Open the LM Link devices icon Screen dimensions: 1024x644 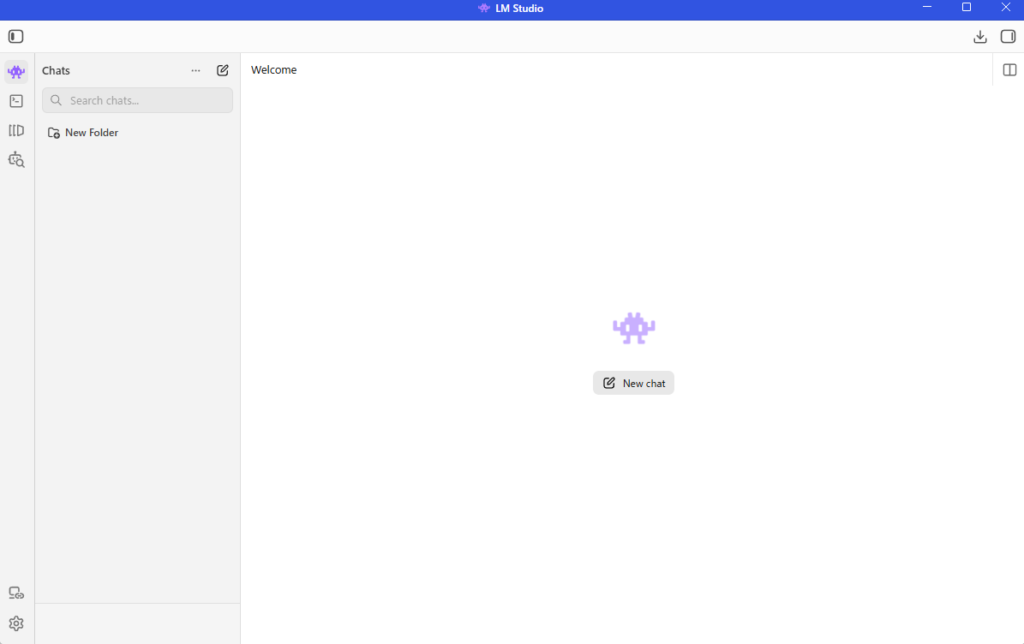point(16,593)
